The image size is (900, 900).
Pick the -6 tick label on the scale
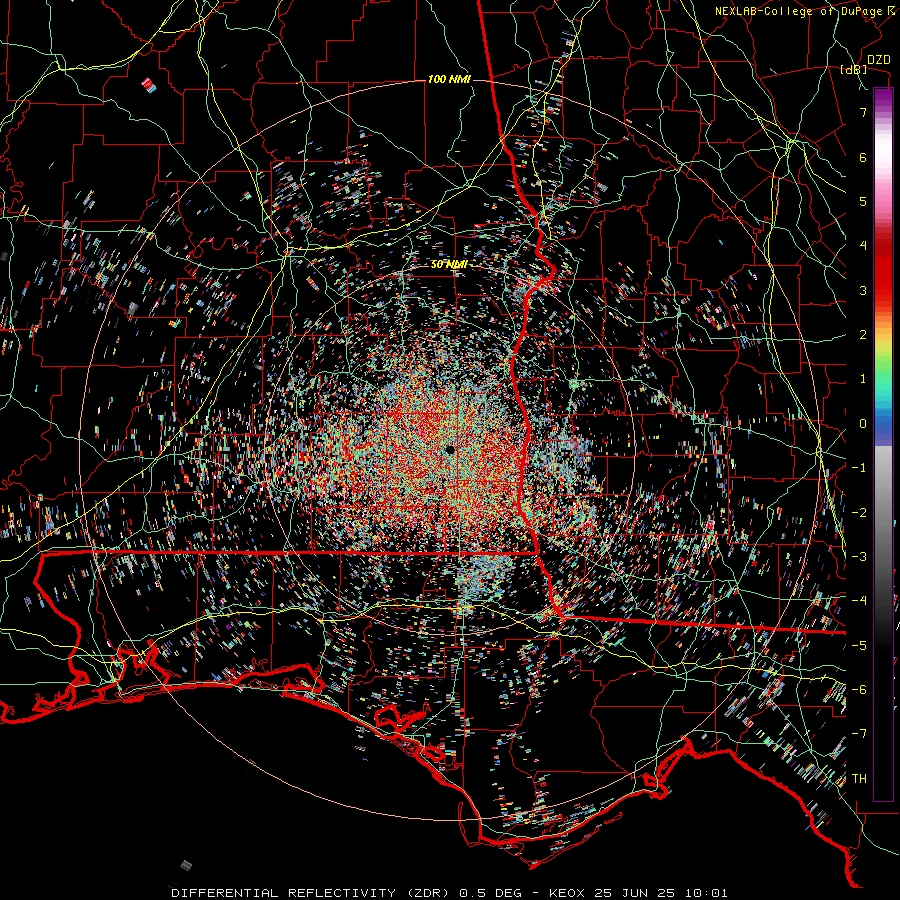point(859,689)
